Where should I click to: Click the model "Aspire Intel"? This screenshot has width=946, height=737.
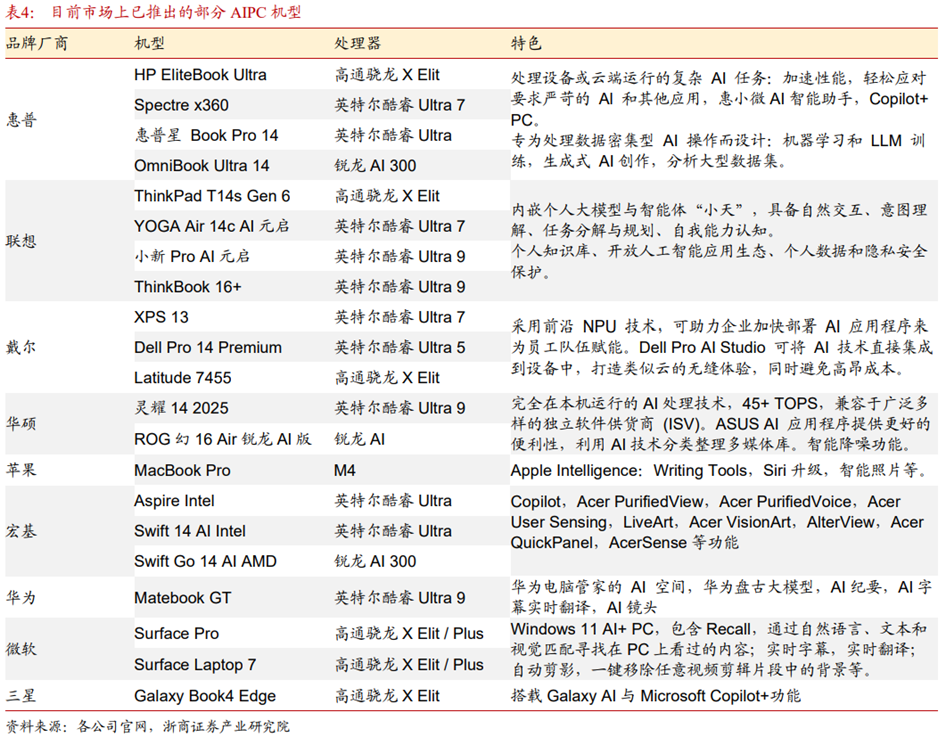click(x=174, y=501)
